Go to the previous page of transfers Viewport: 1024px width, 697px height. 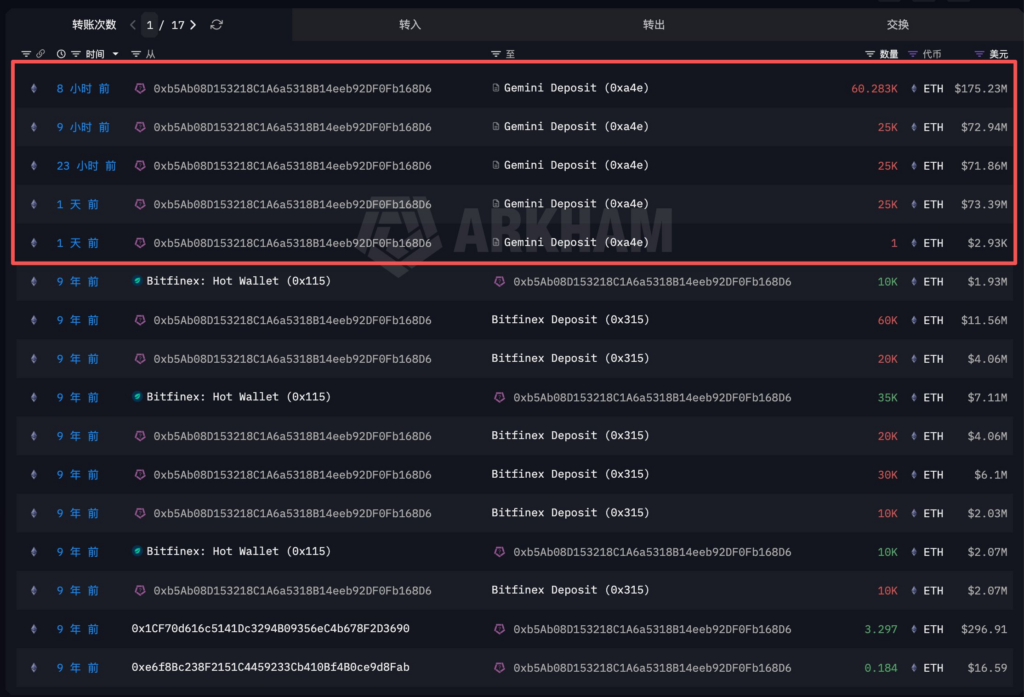[133, 25]
